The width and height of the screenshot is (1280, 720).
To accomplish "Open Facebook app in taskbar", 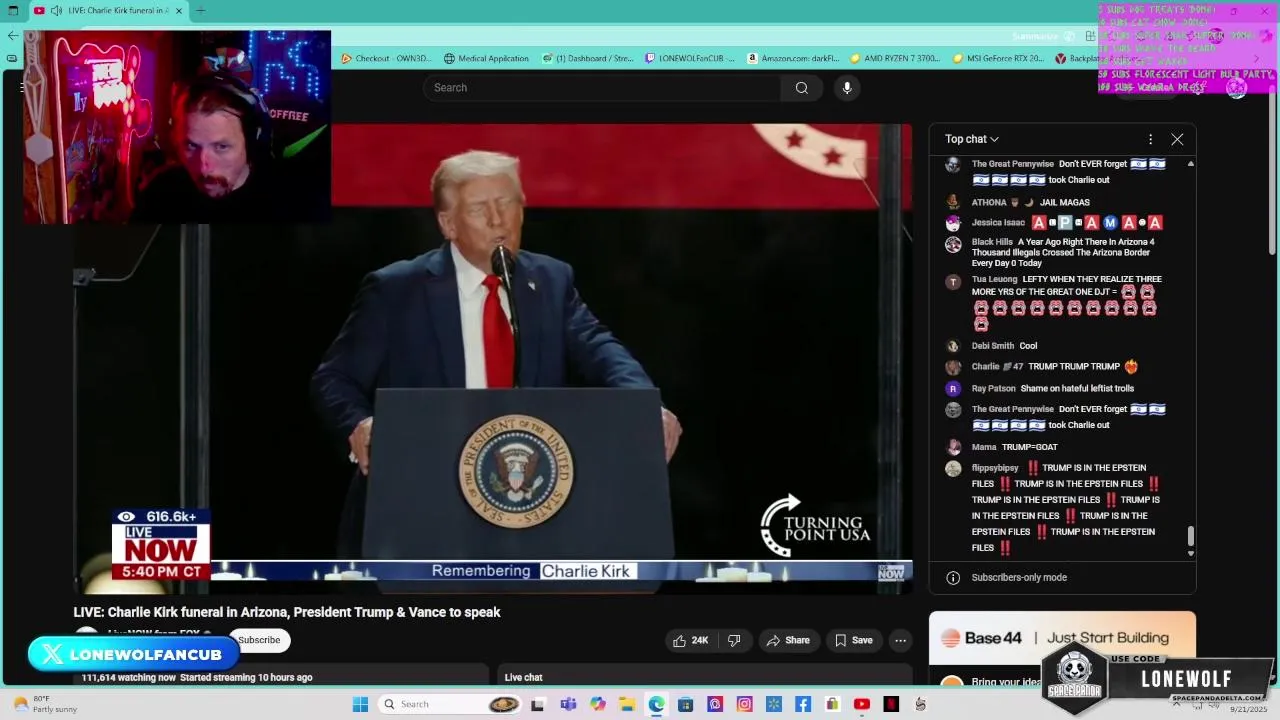I will point(803,704).
